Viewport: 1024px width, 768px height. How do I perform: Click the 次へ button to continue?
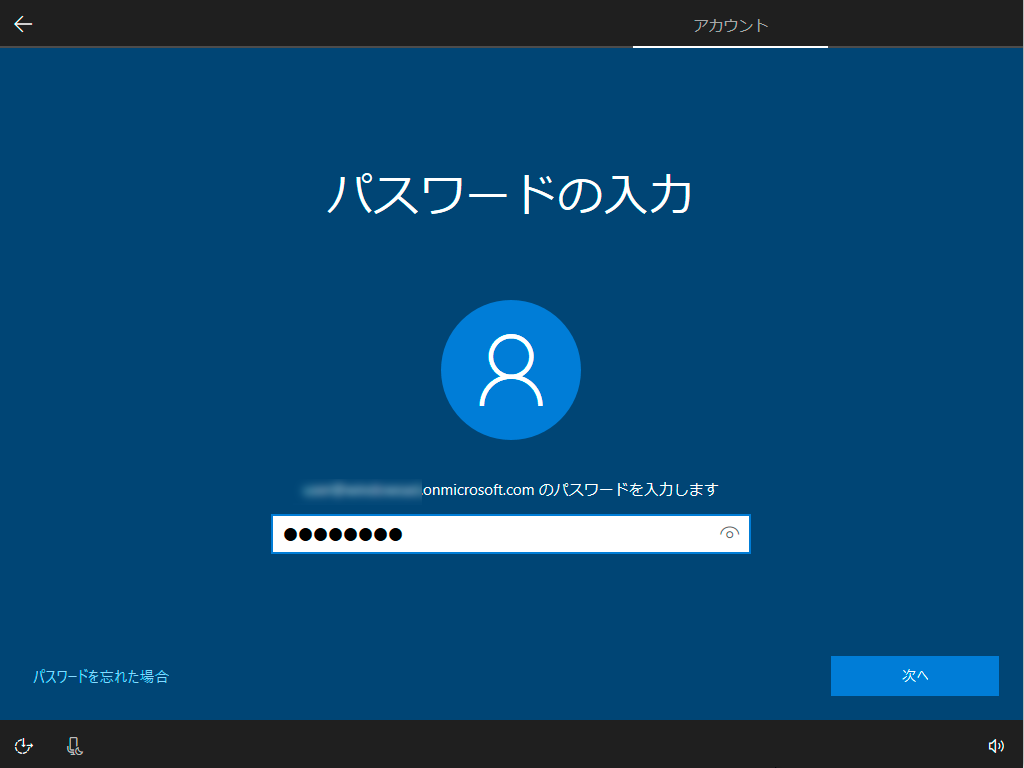click(x=914, y=675)
